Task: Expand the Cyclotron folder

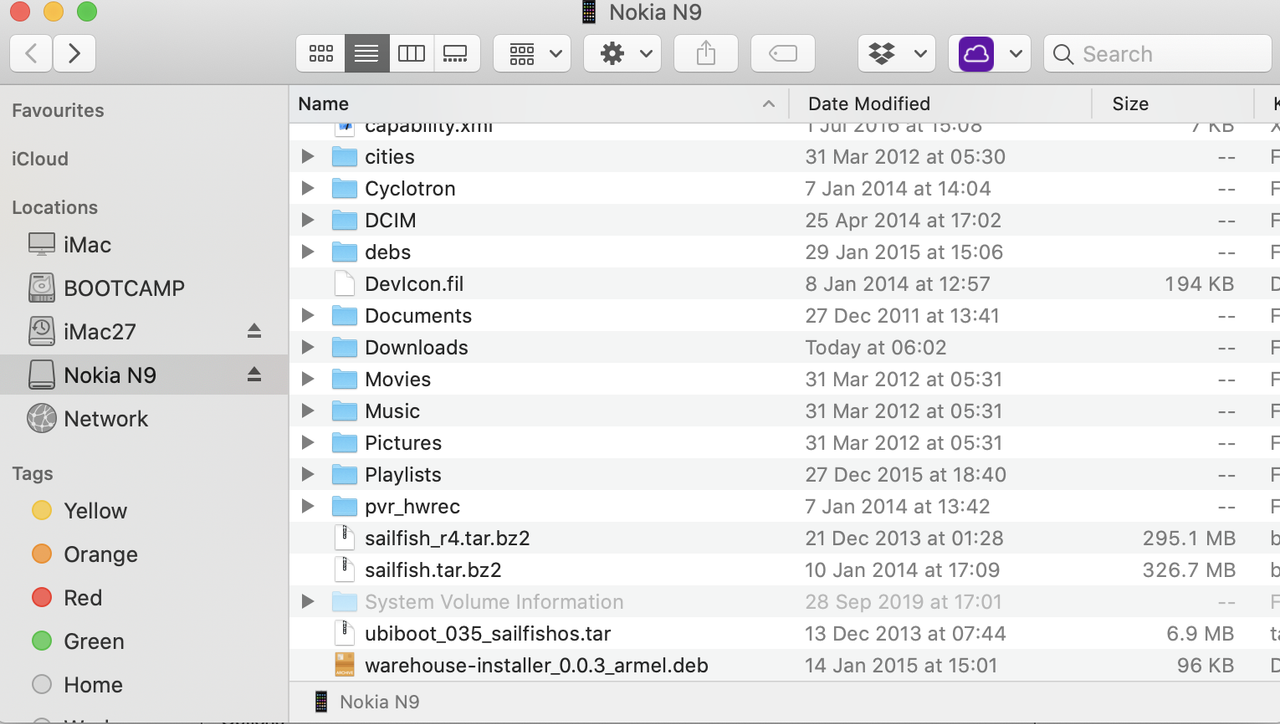Action: (308, 189)
